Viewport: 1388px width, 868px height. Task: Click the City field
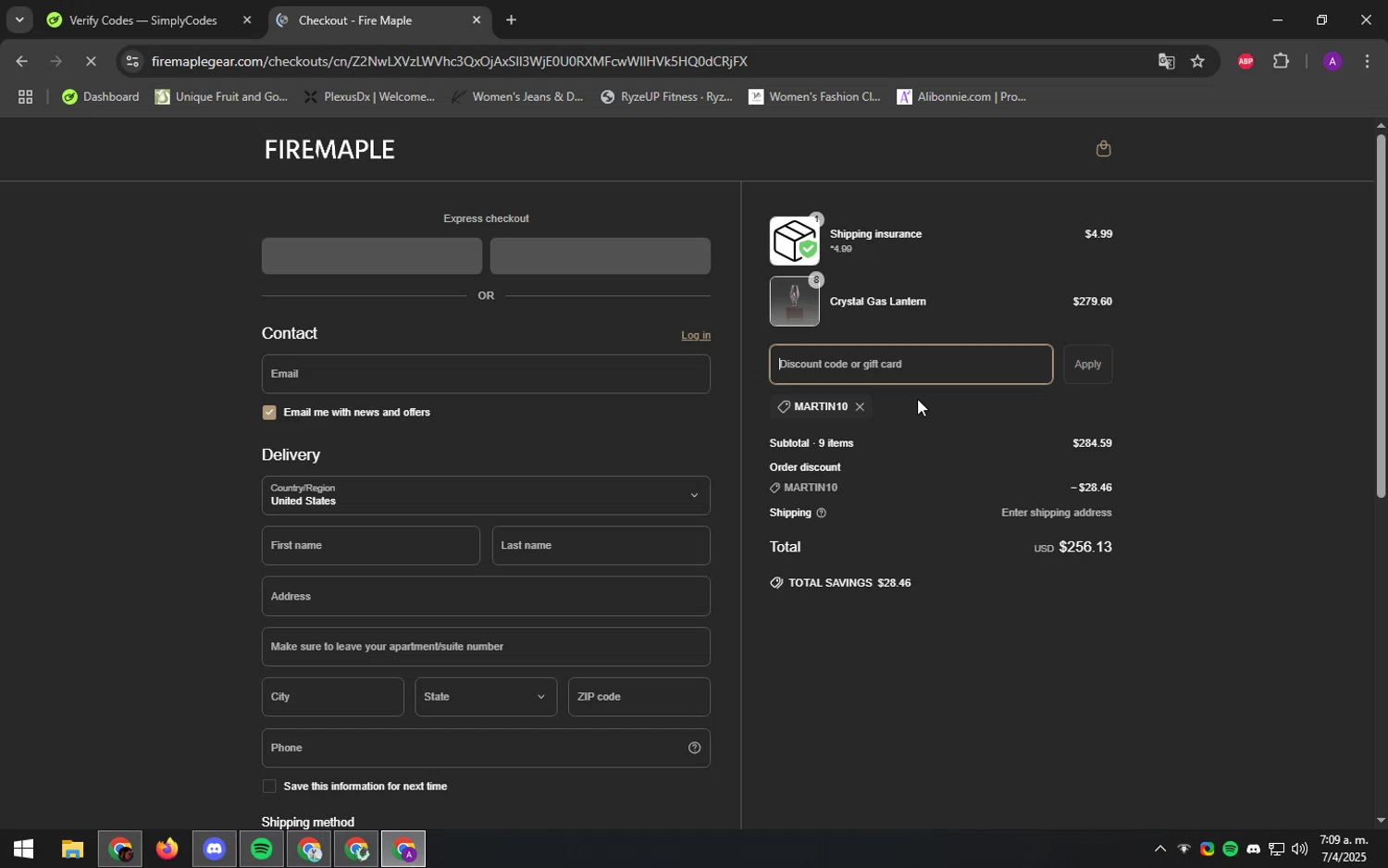tap(333, 697)
